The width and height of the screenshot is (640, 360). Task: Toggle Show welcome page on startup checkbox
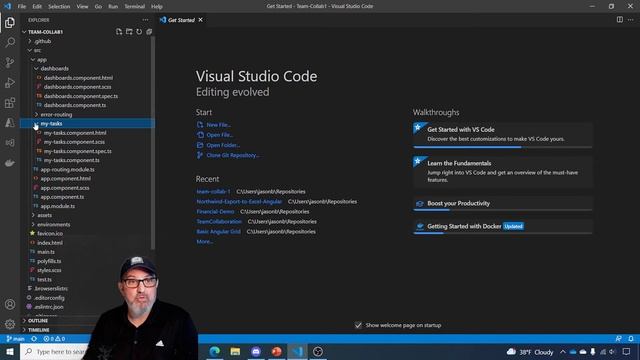[358, 325]
